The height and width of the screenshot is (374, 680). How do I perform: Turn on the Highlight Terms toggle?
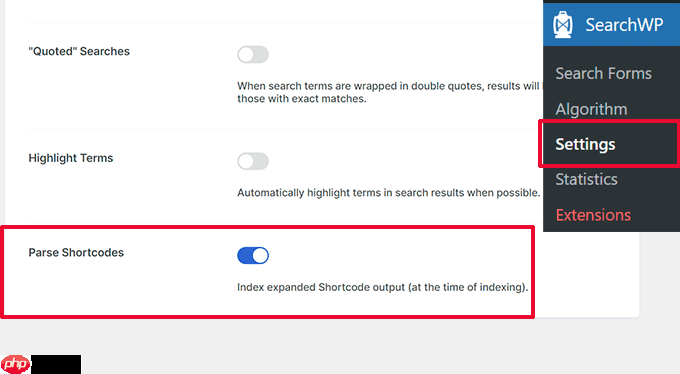coord(253,161)
